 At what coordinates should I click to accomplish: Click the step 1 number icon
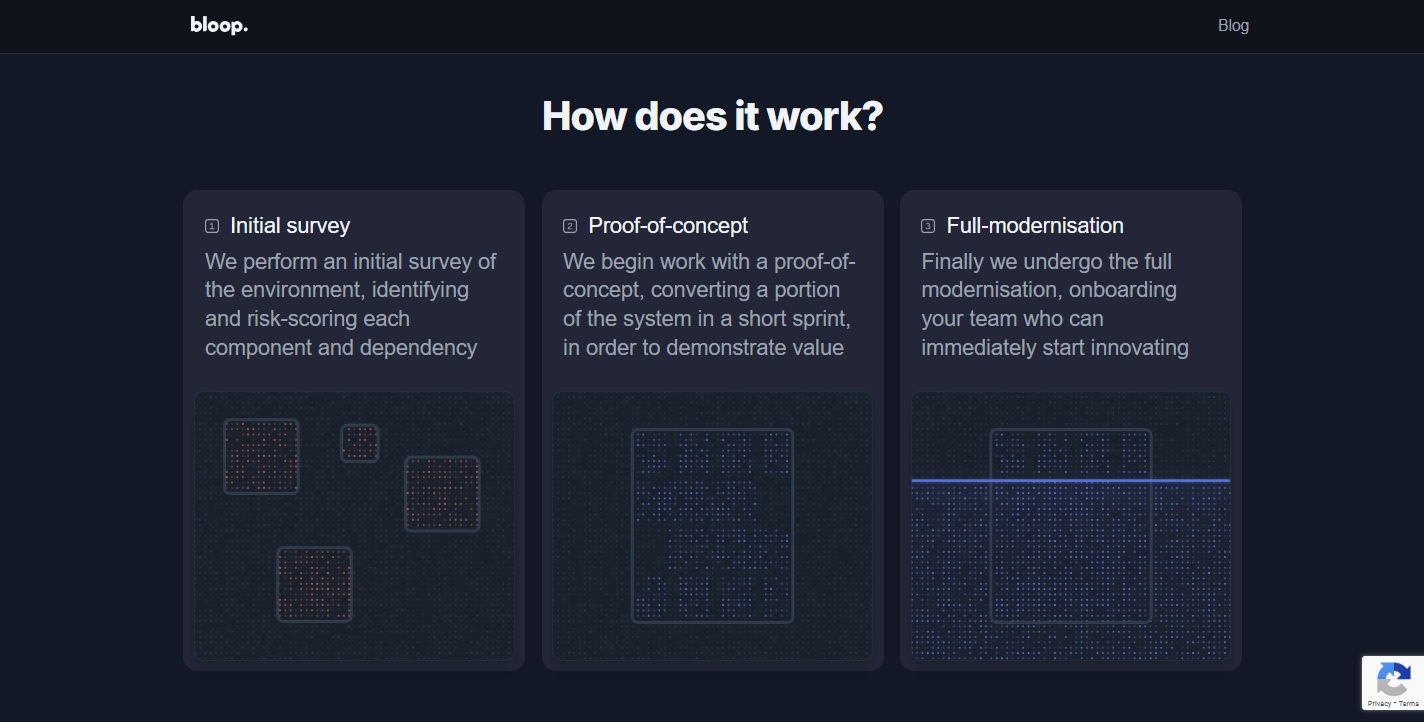(x=212, y=226)
